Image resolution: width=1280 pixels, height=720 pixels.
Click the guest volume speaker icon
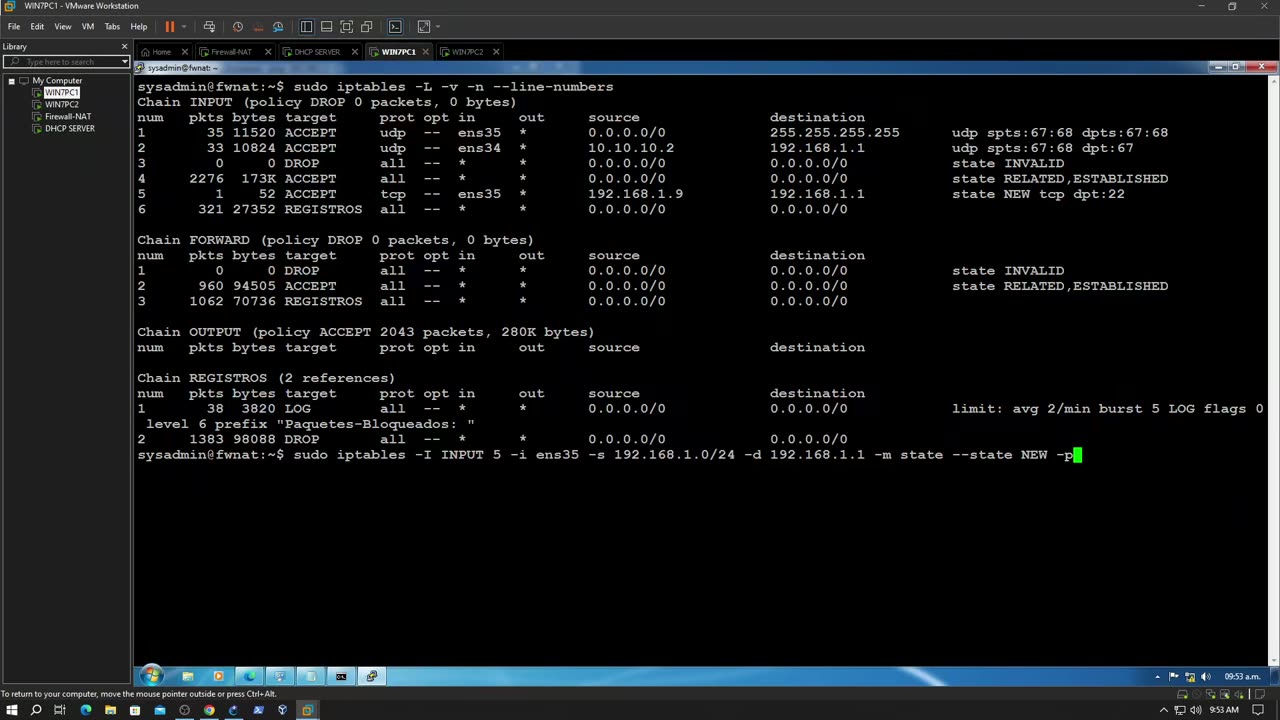[1206, 677]
